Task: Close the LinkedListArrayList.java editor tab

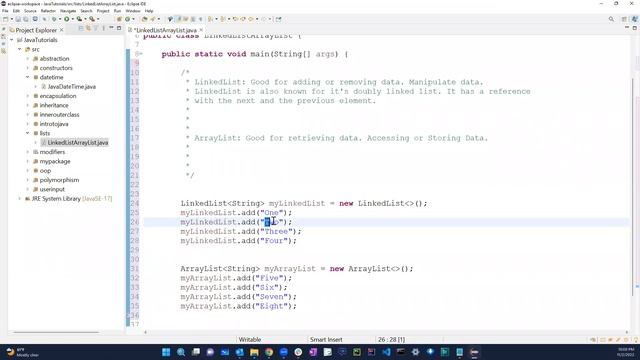Action: (201, 30)
